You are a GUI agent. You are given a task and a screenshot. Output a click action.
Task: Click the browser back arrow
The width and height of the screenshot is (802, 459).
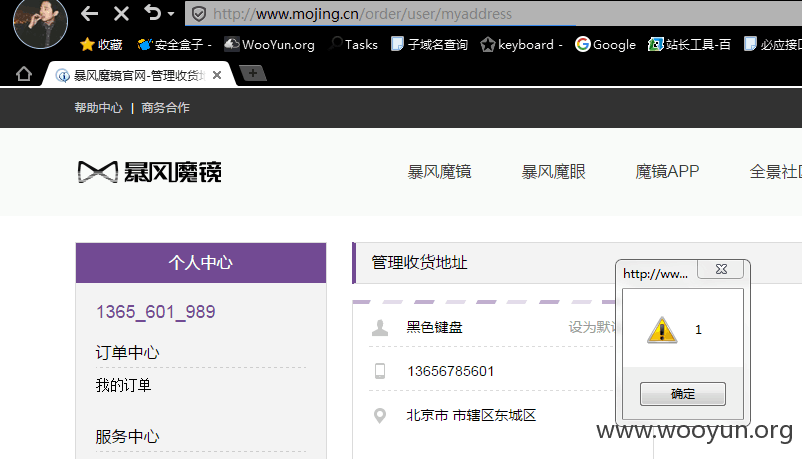[90, 13]
